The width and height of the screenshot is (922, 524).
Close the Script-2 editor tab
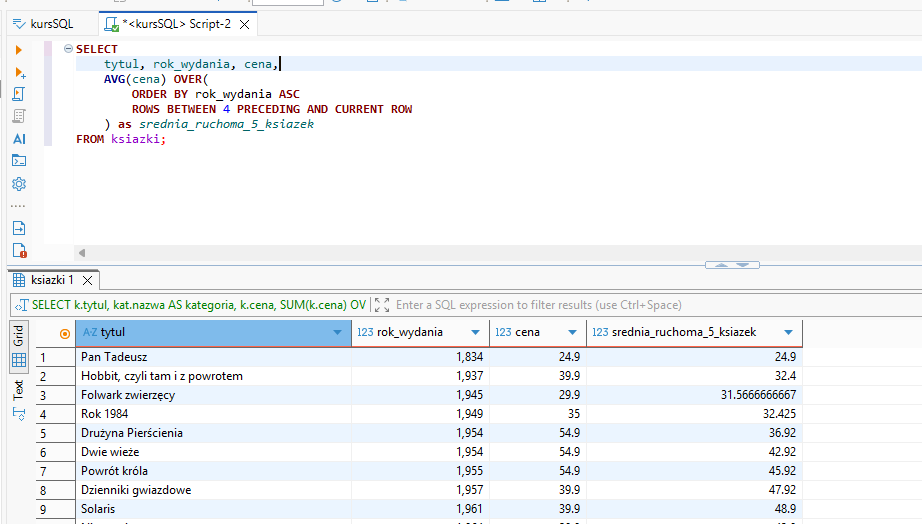pyautogui.click(x=242, y=23)
